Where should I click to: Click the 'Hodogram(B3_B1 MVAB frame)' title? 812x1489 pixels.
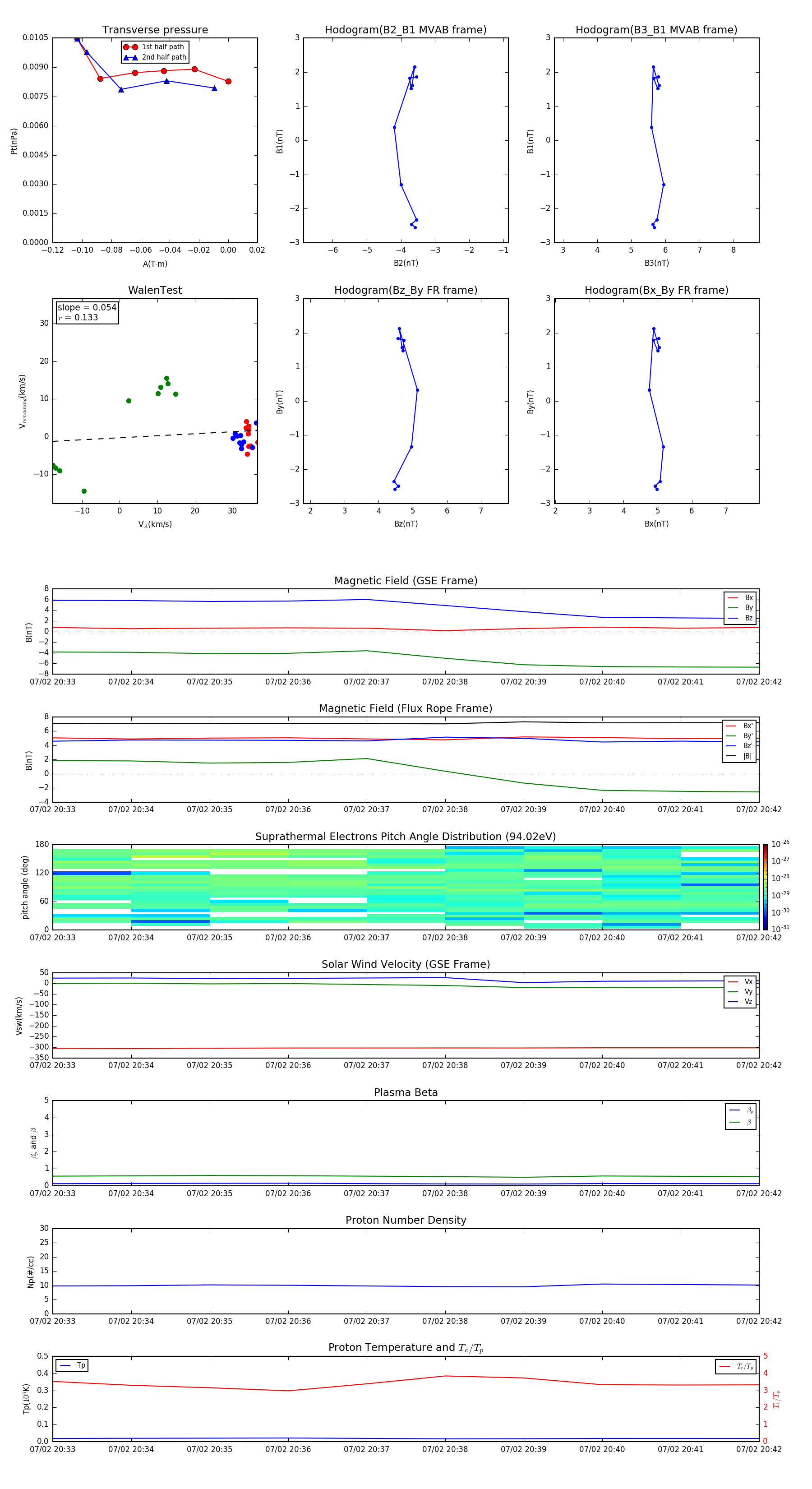[x=656, y=29]
